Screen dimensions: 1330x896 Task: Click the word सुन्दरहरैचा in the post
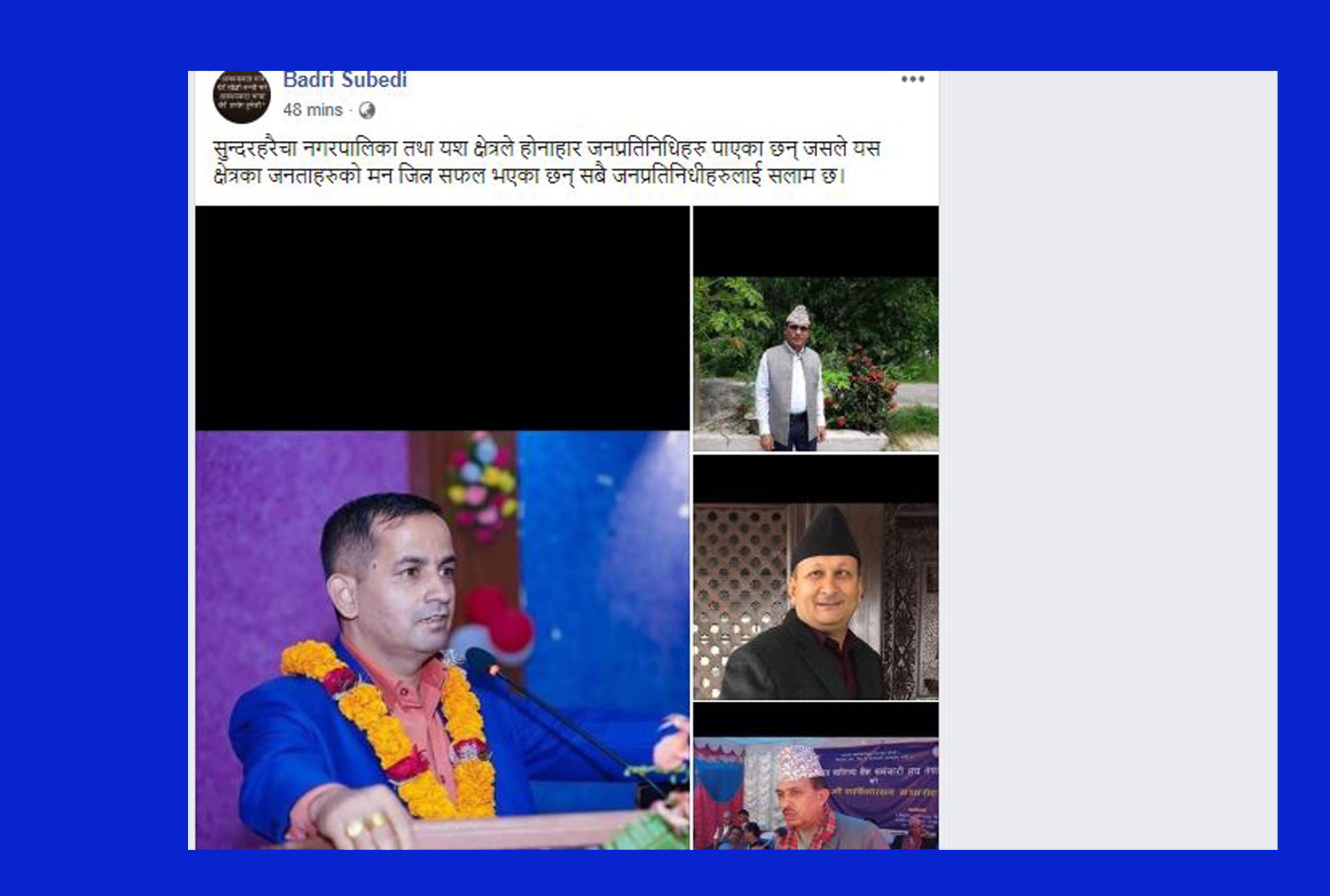[x=255, y=149]
